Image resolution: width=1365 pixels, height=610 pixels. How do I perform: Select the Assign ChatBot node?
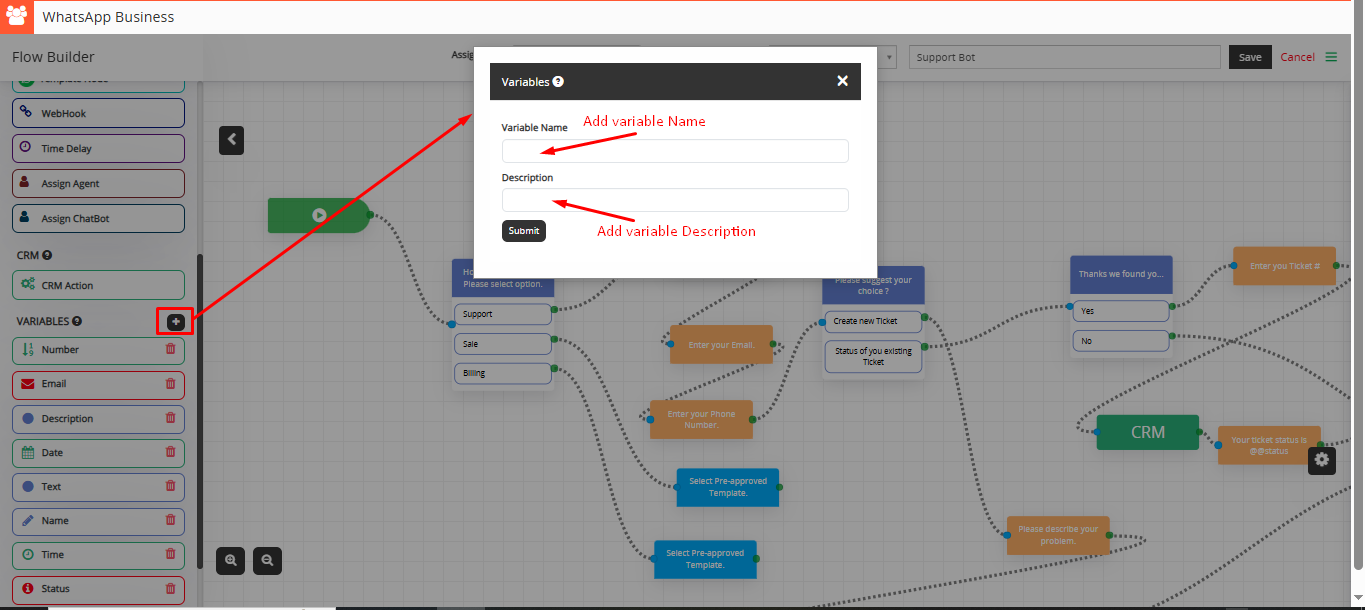click(99, 218)
